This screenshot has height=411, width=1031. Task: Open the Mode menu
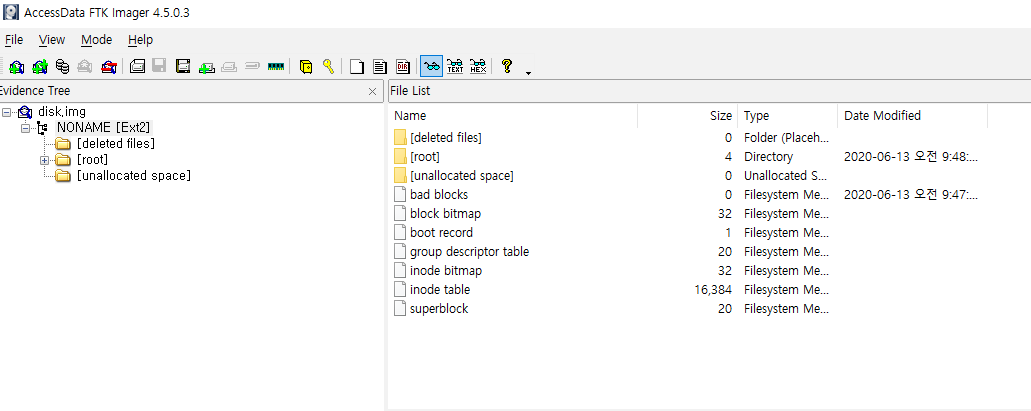pyautogui.click(x=97, y=39)
